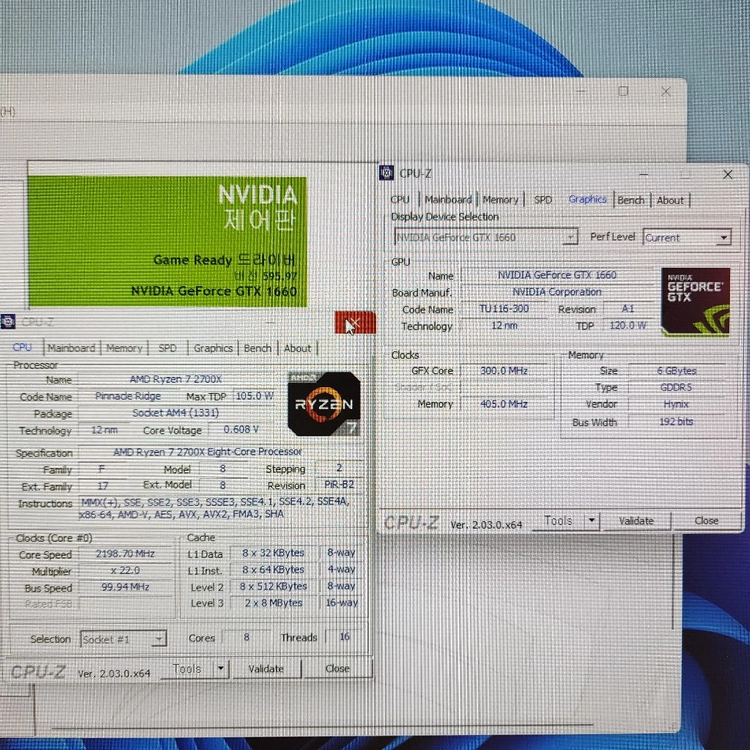Image resolution: width=750 pixels, height=750 pixels.
Task: Expand Tools arrow in Graphics window
Action: [592, 520]
